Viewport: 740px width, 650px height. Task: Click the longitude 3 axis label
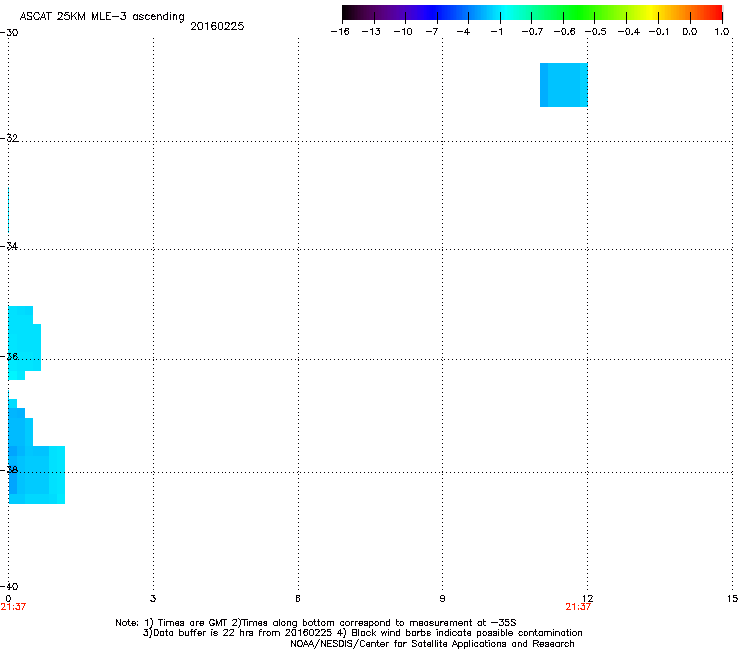point(153,599)
